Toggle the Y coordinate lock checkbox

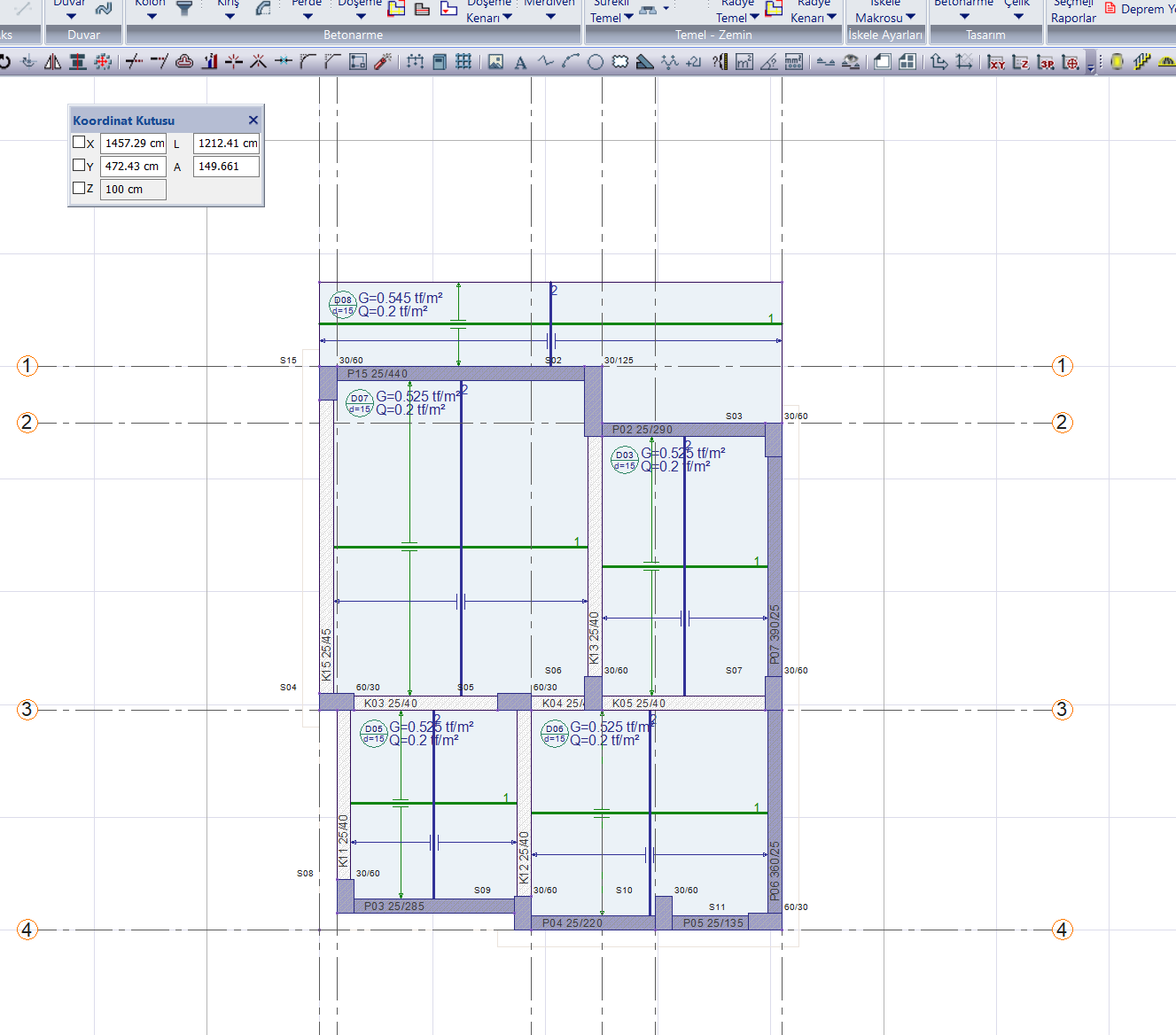pos(79,165)
